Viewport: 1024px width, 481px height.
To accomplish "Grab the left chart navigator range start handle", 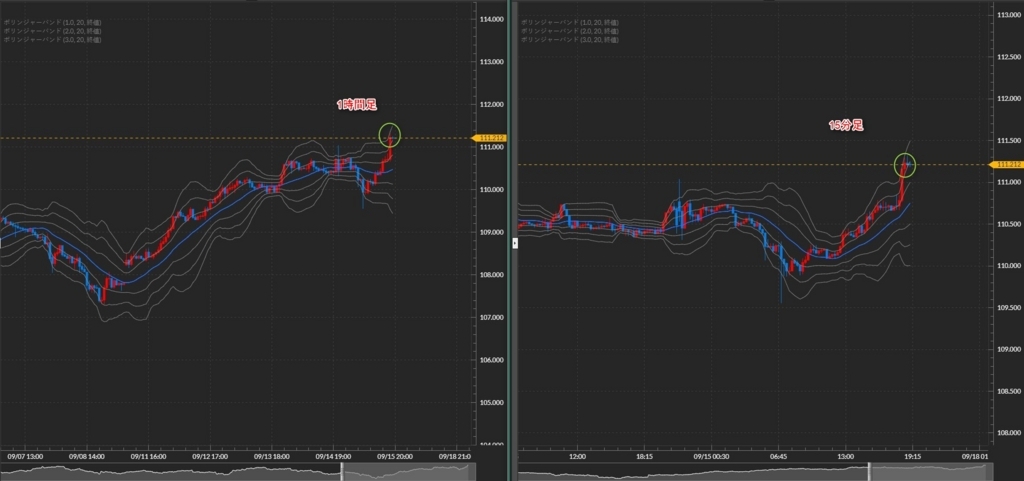I will [342, 471].
